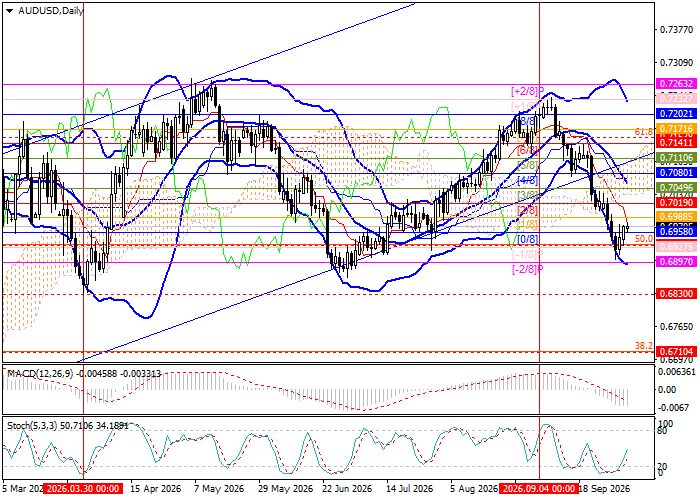The width and height of the screenshot is (700, 500).
Task: Click the 15 Apr 2026 date label
Action: (156, 489)
